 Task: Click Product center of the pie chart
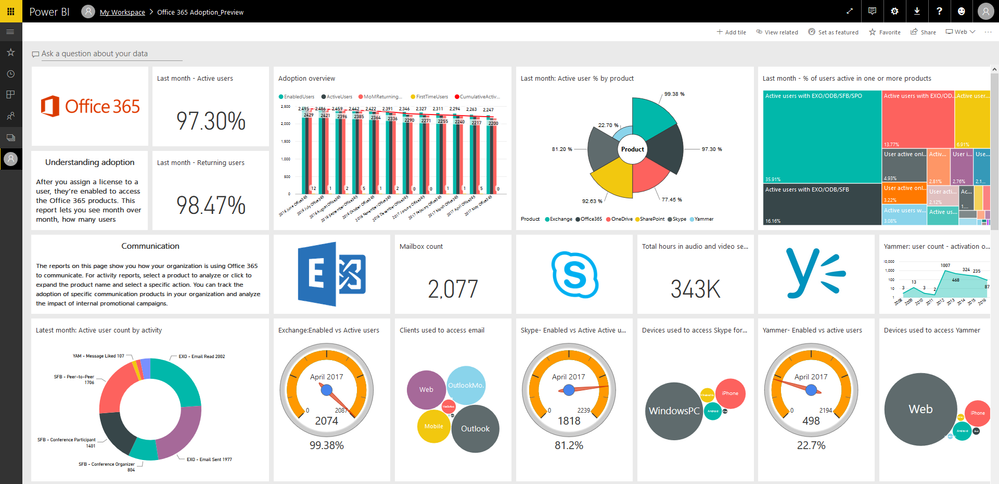(x=632, y=150)
